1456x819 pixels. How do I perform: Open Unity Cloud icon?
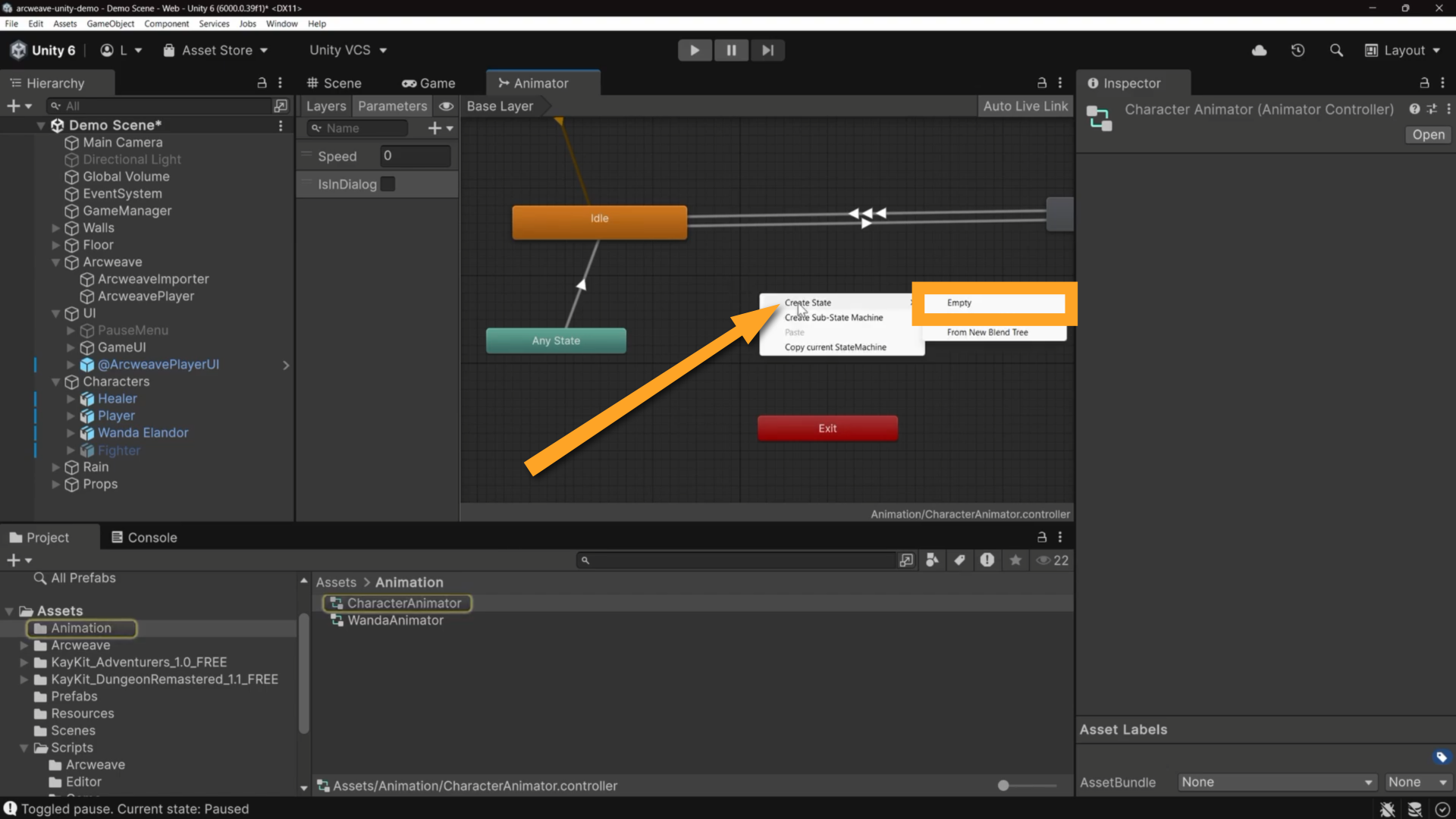1259,50
